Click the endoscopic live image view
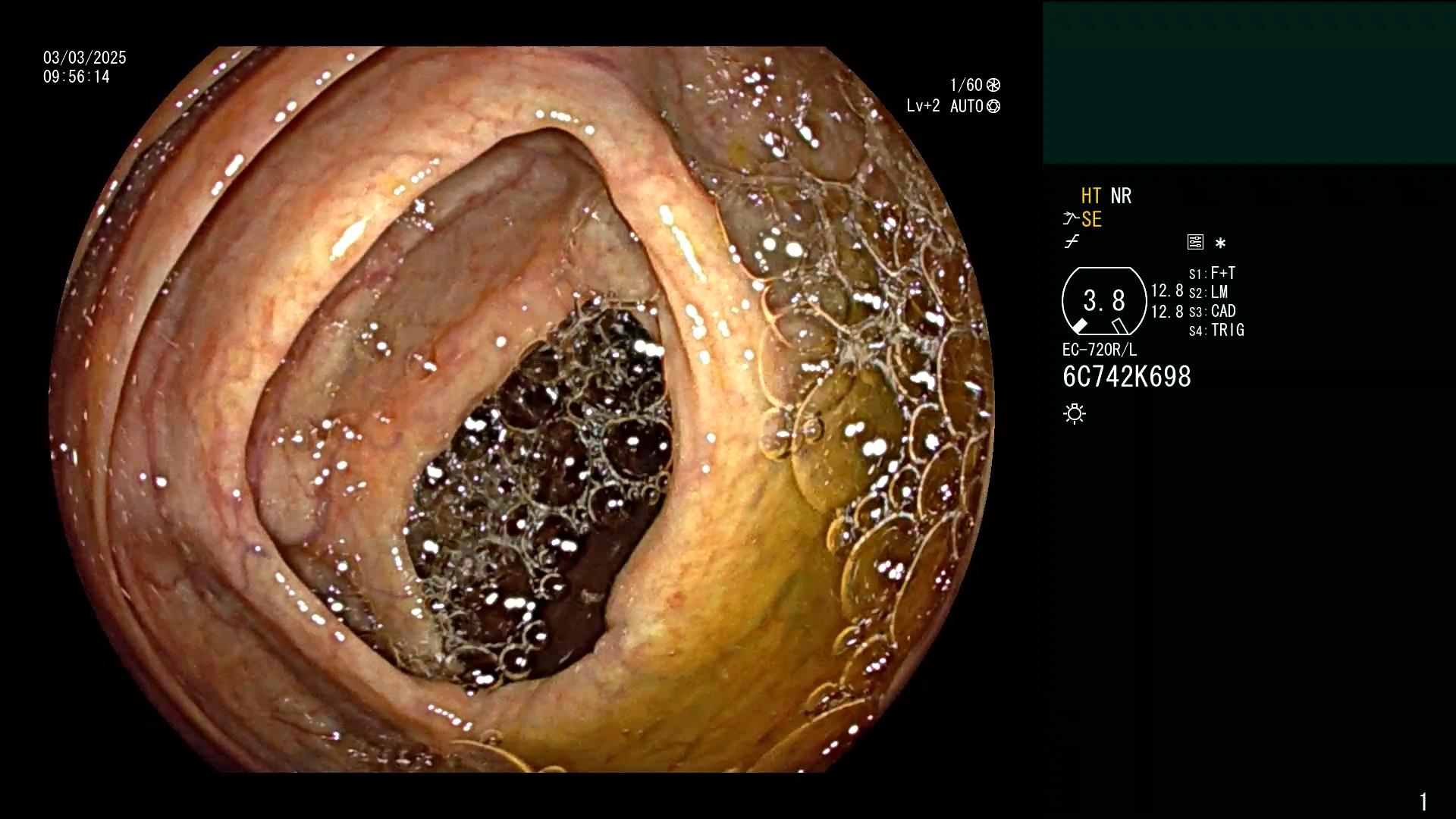Screen dimensions: 1456x819 [522, 409]
